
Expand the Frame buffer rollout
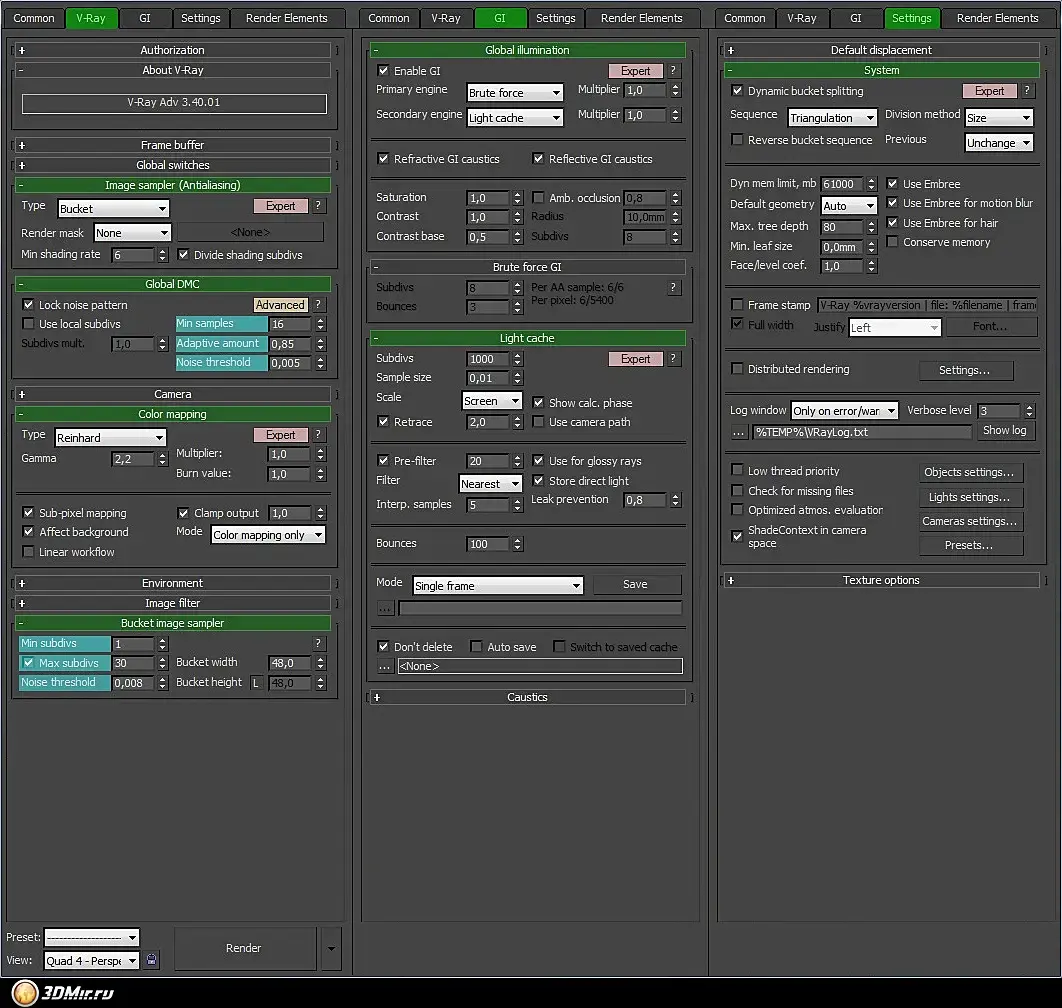pos(172,145)
